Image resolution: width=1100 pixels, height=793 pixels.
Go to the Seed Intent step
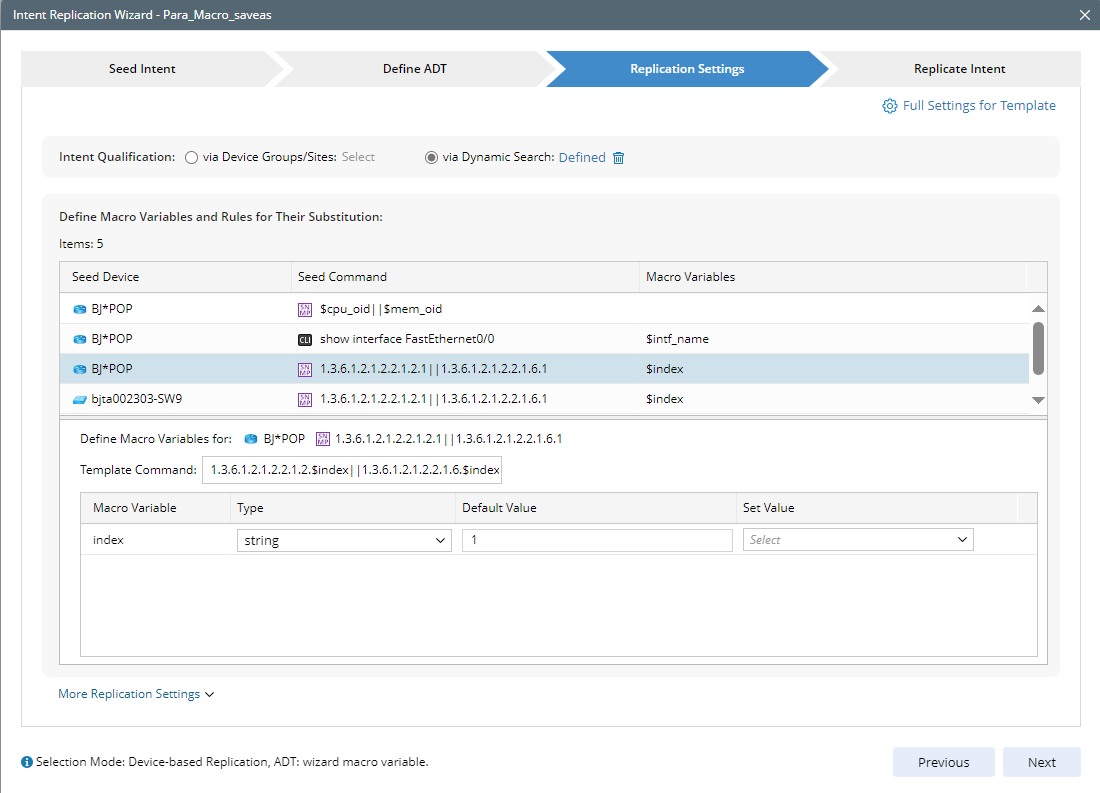(x=142, y=69)
